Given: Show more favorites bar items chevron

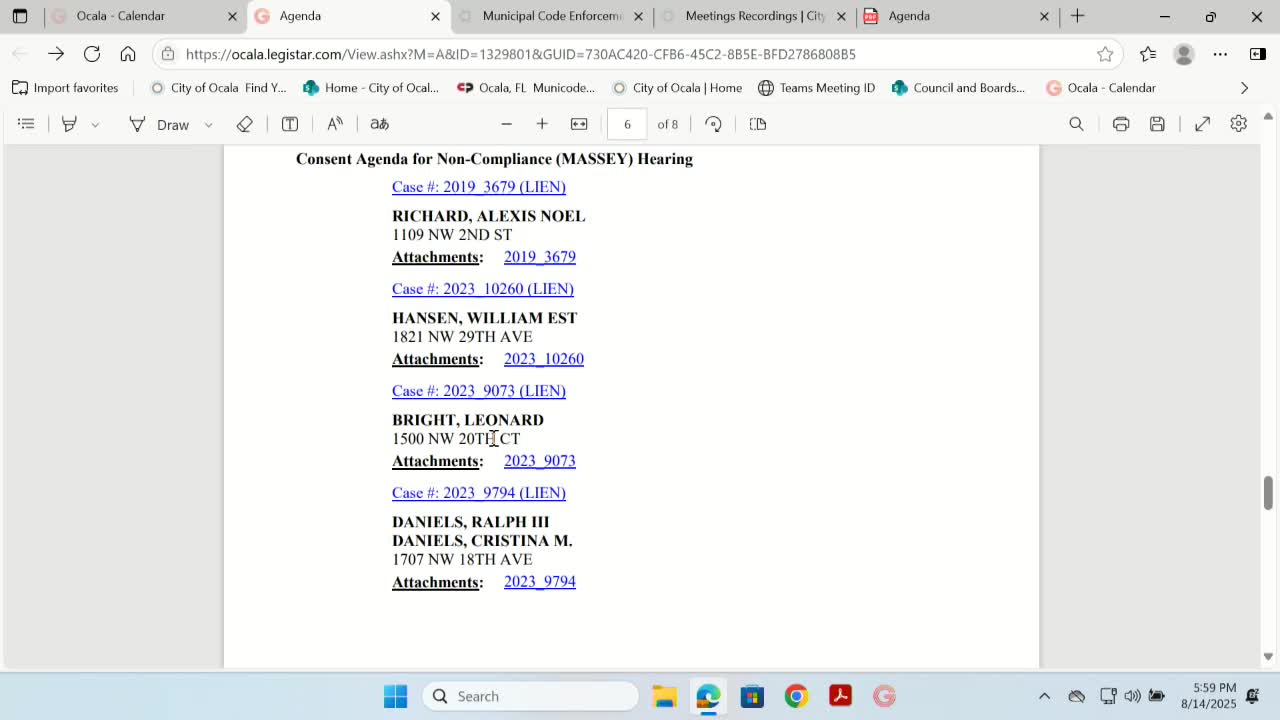Looking at the screenshot, I should [1244, 88].
